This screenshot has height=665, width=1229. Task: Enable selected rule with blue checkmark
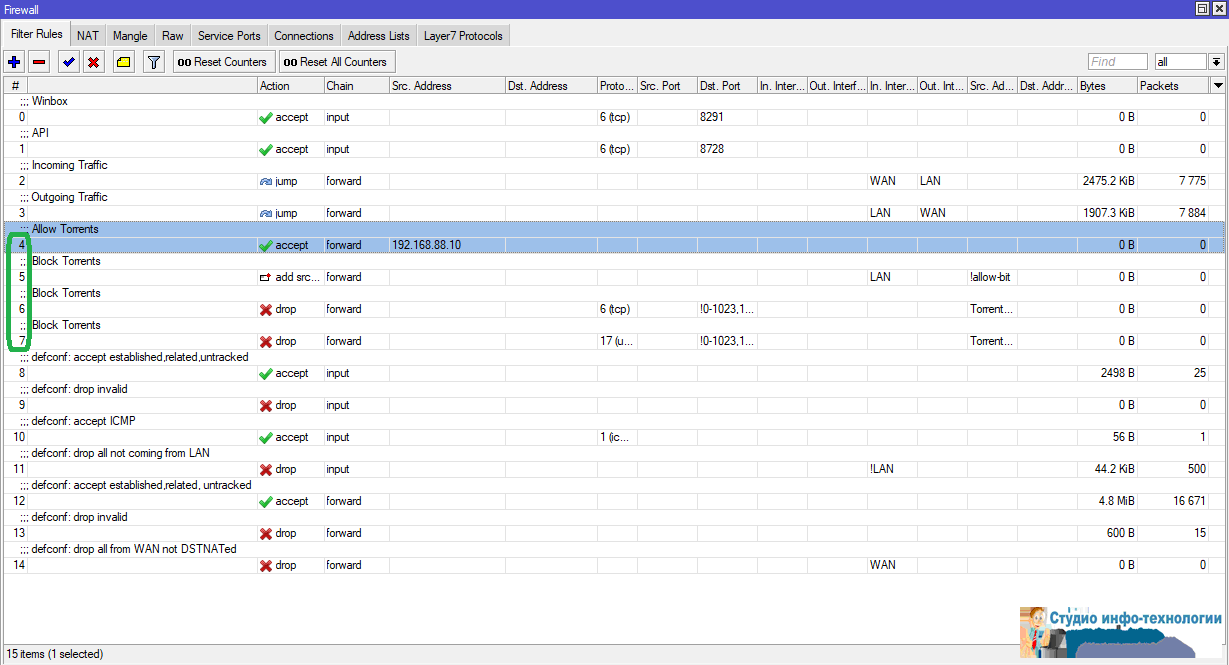tap(68, 62)
